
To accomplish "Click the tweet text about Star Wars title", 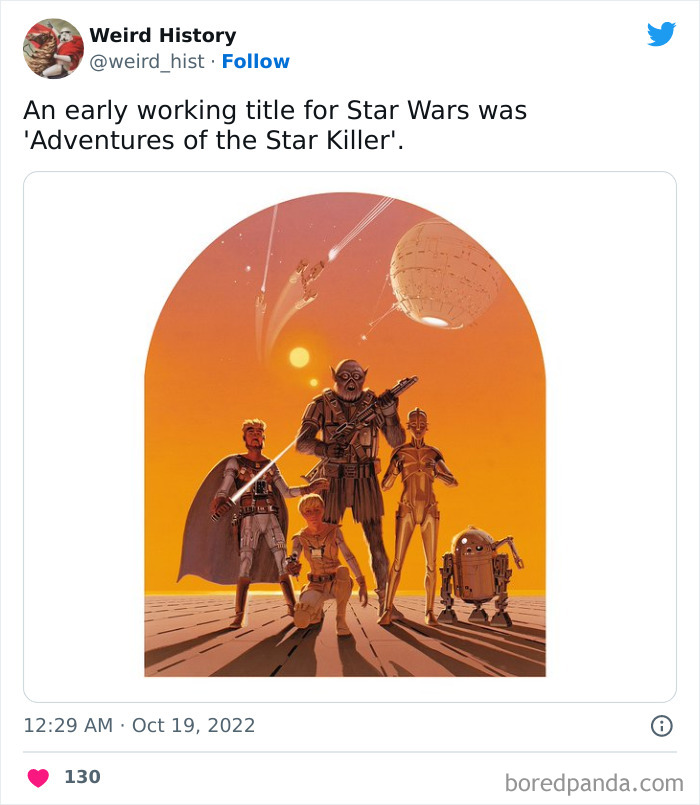I will [x=274, y=110].
